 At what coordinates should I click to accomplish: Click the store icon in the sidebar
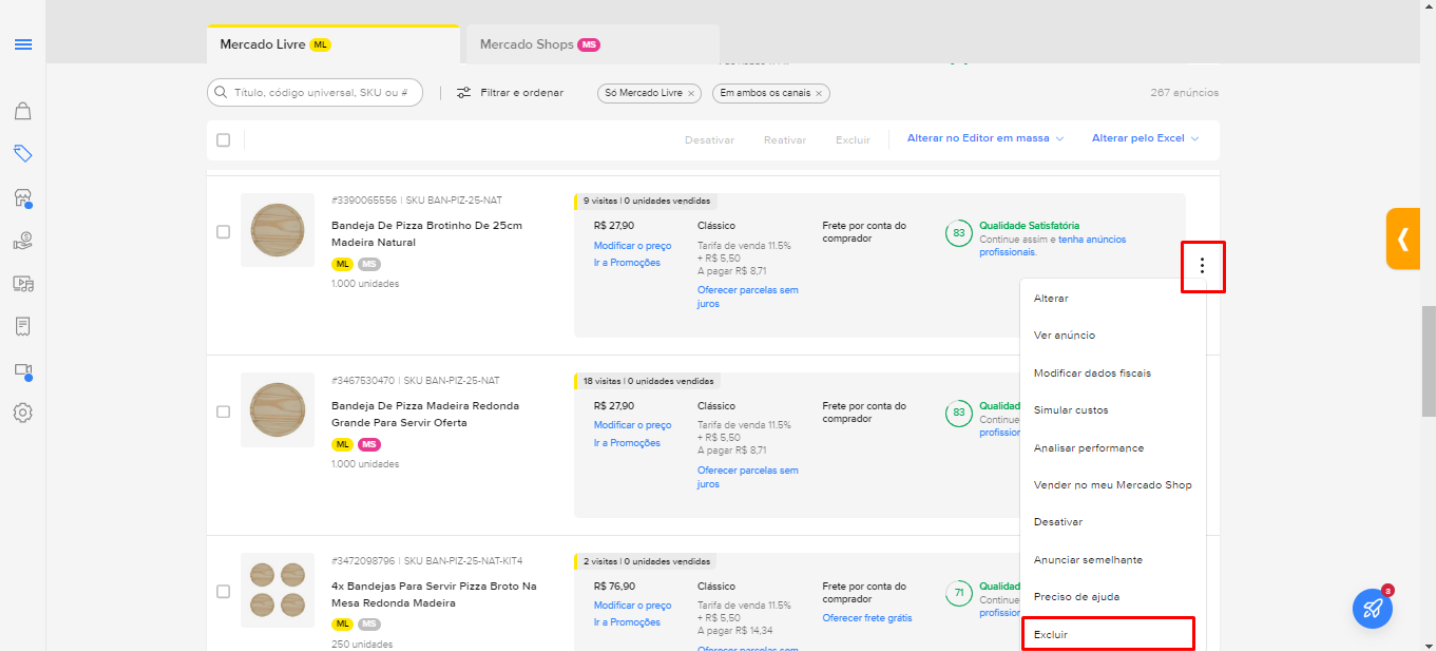(x=23, y=198)
